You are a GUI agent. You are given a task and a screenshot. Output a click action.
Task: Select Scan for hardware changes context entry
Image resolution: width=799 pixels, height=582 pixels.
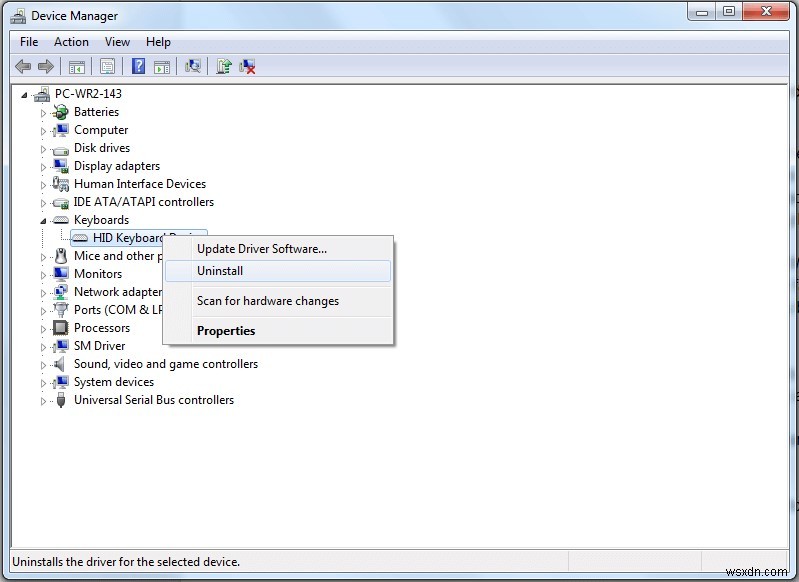coord(278,301)
